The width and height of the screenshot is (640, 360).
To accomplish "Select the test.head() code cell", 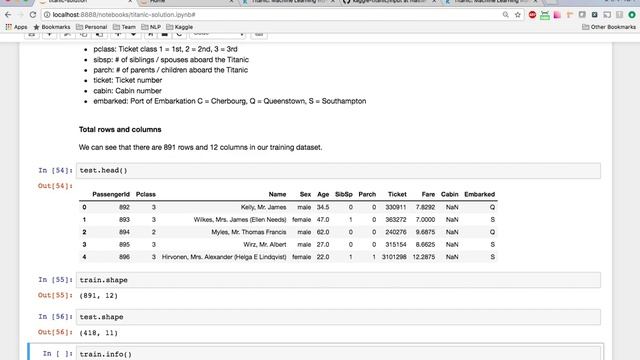I will click(338, 171).
